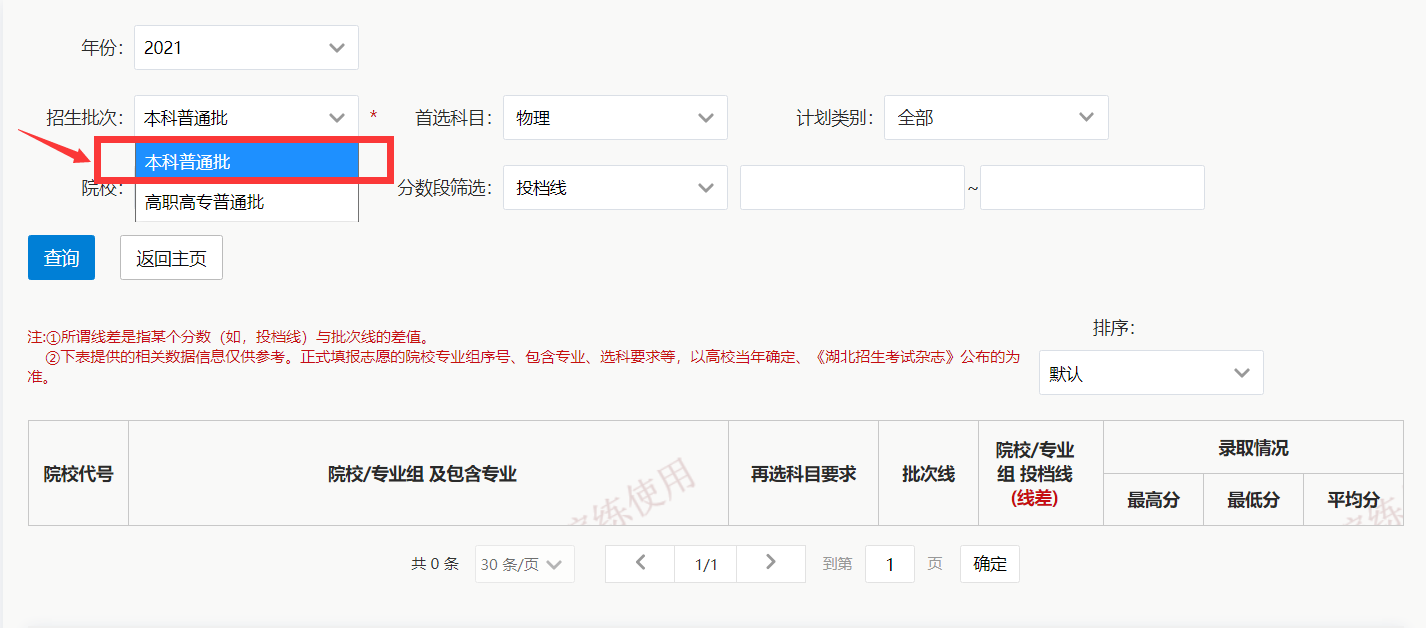Select 本科普通批 from the open batch list
This screenshot has width=1426, height=628.
(246, 161)
